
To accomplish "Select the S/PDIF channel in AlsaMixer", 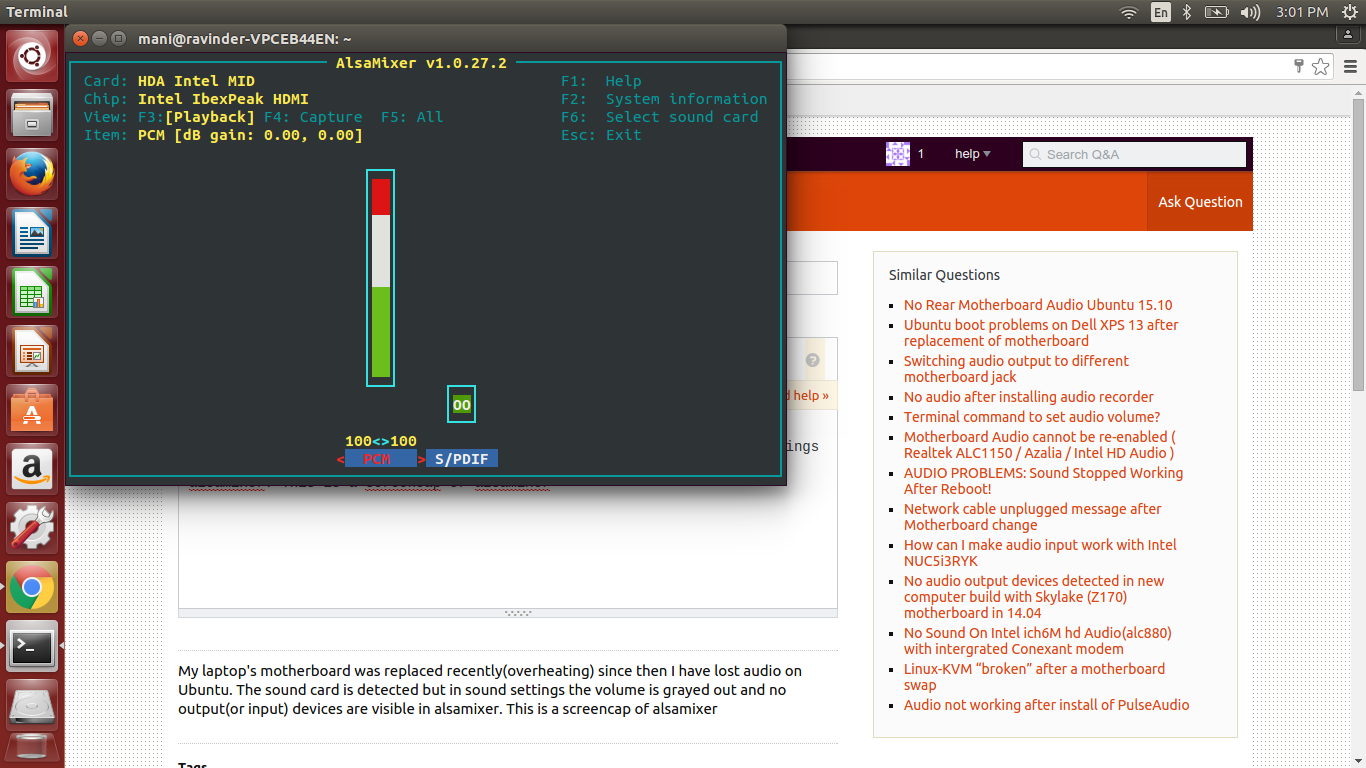I will [462, 459].
